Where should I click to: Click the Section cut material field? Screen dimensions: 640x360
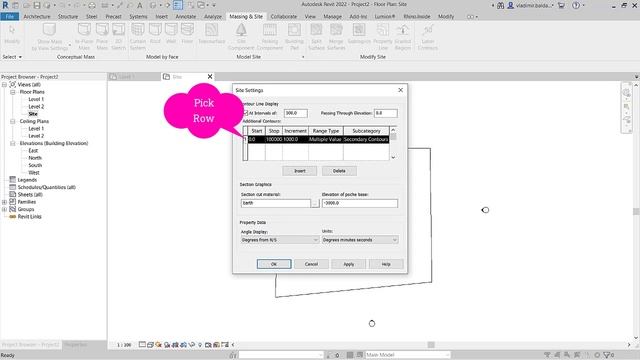coord(276,203)
